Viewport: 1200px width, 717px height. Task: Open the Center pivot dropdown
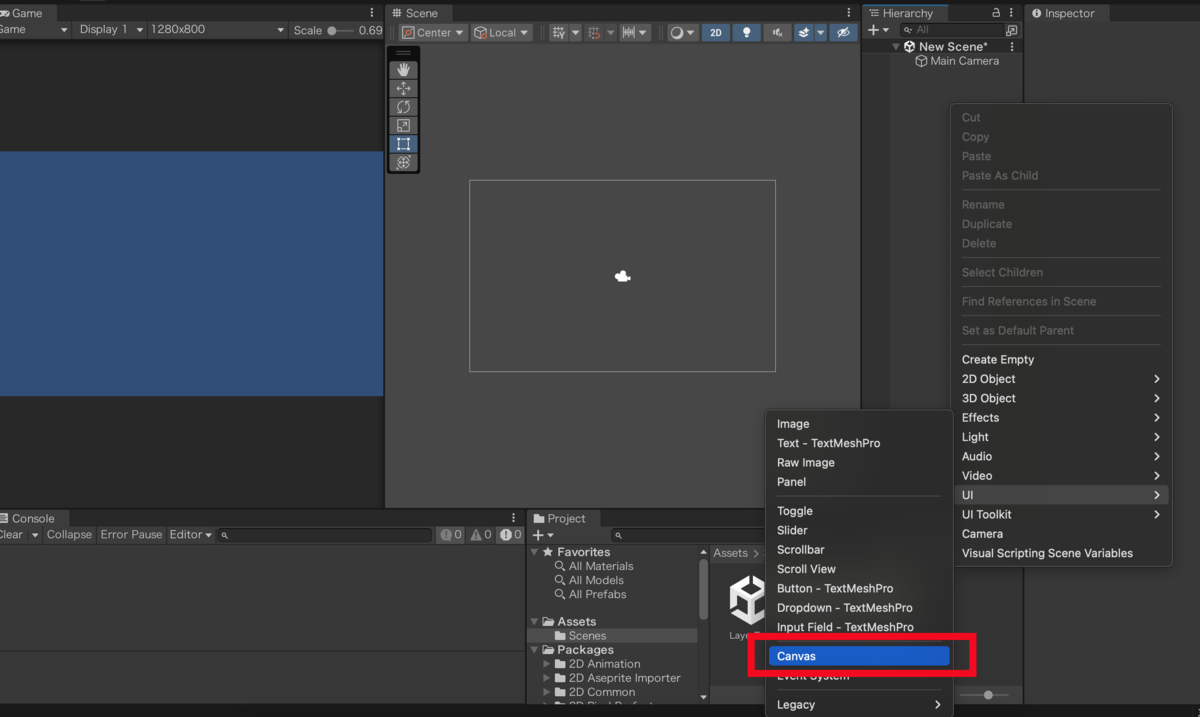[434, 32]
